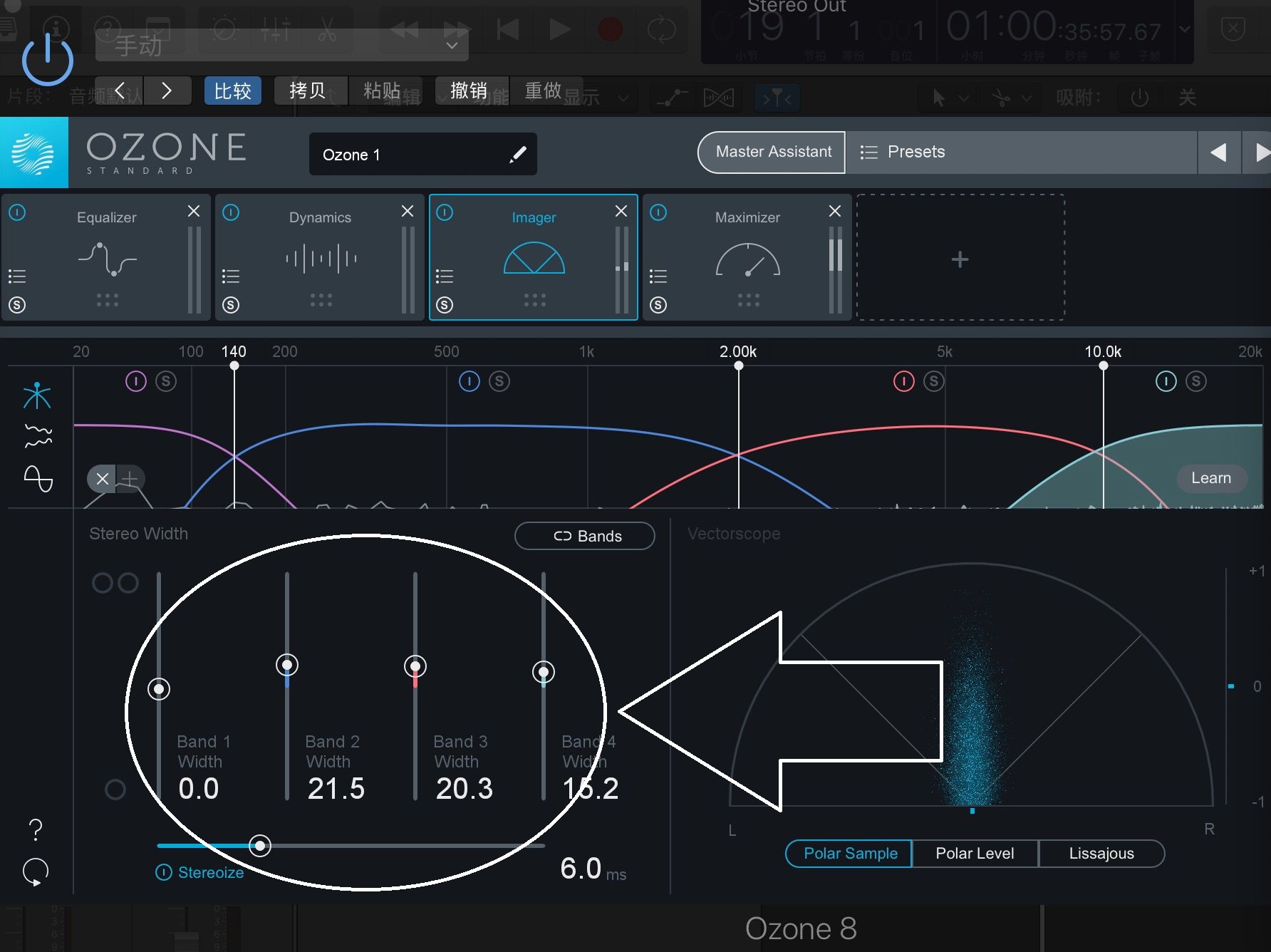Click the Learn crossover button
The height and width of the screenshot is (952, 1271).
(x=1210, y=478)
